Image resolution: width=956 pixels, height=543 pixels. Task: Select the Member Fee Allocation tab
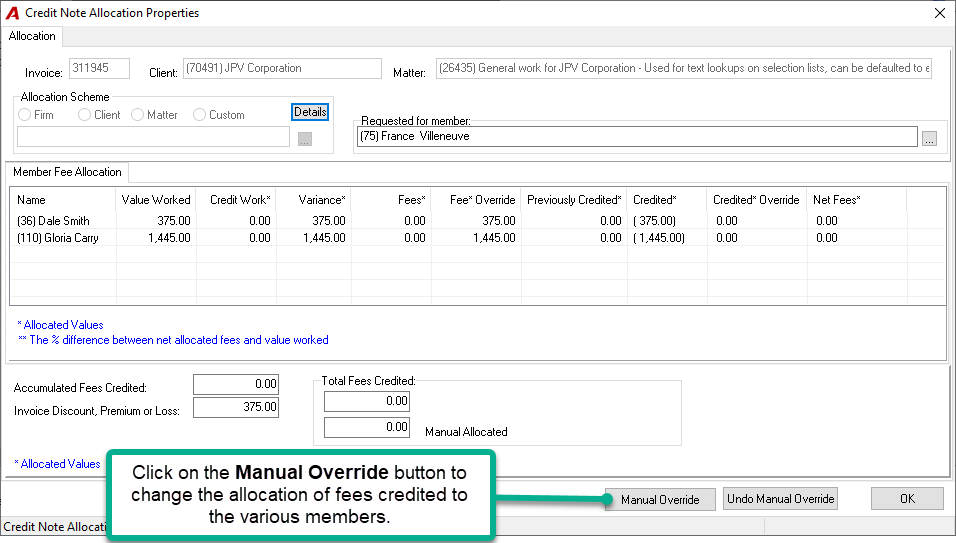click(67, 172)
